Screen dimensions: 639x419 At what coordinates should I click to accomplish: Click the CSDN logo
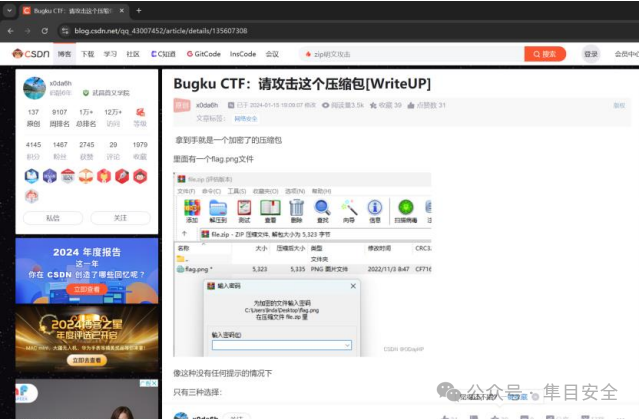(x=31, y=54)
